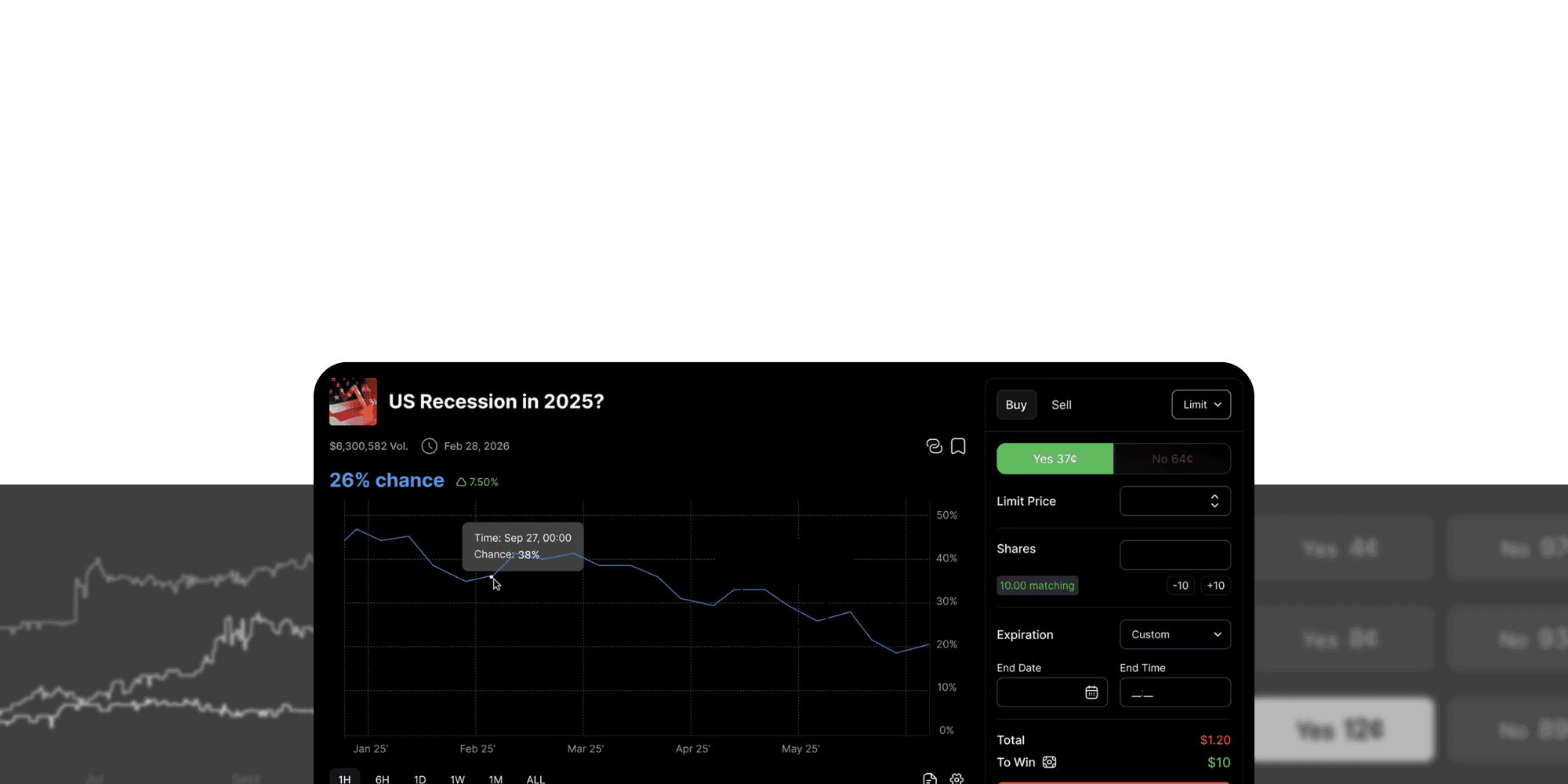Click the clock icon near Feb 28, 2026
Image resolution: width=1568 pixels, height=784 pixels.
(429, 446)
